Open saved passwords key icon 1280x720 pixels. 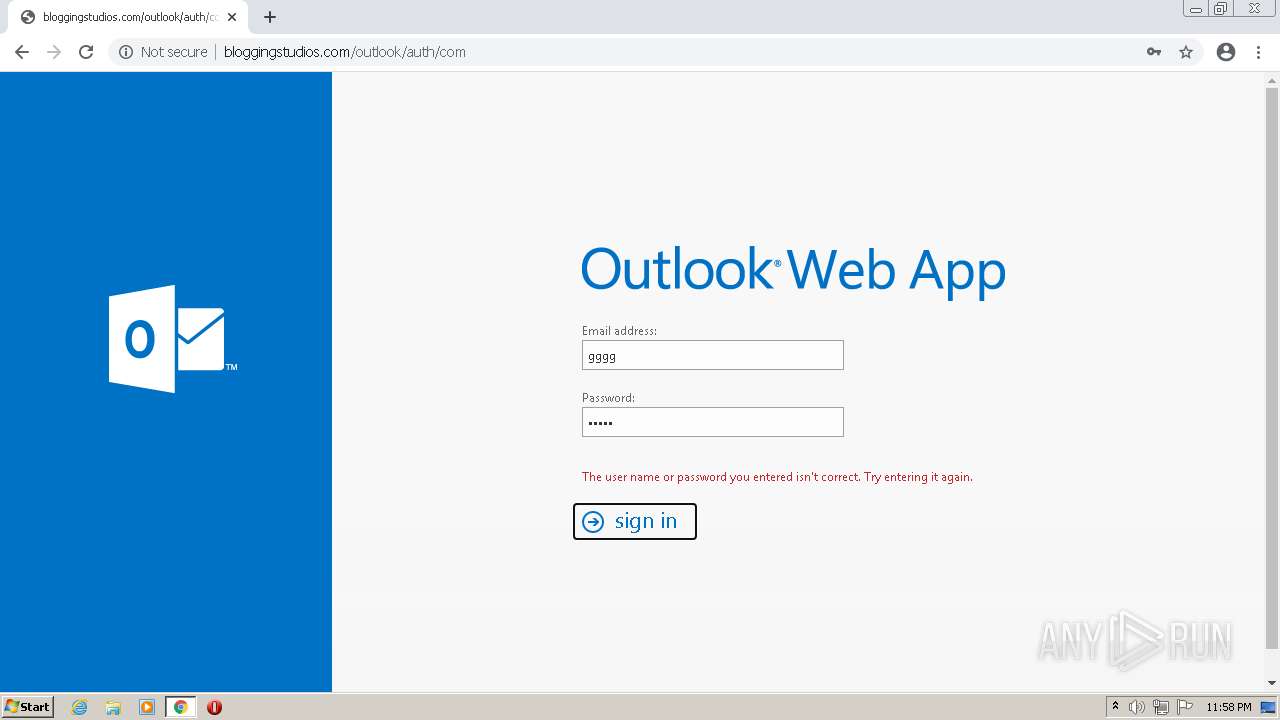click(1154, 52)
